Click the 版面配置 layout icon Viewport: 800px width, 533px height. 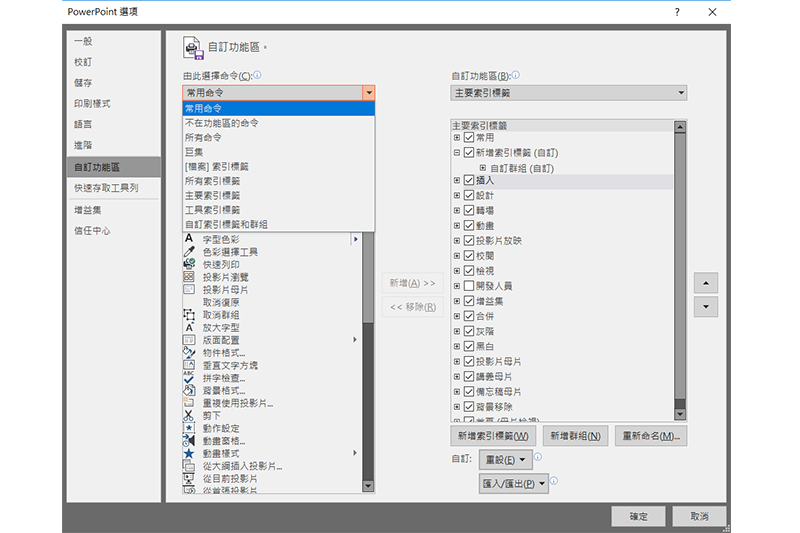tap(189, 340)
